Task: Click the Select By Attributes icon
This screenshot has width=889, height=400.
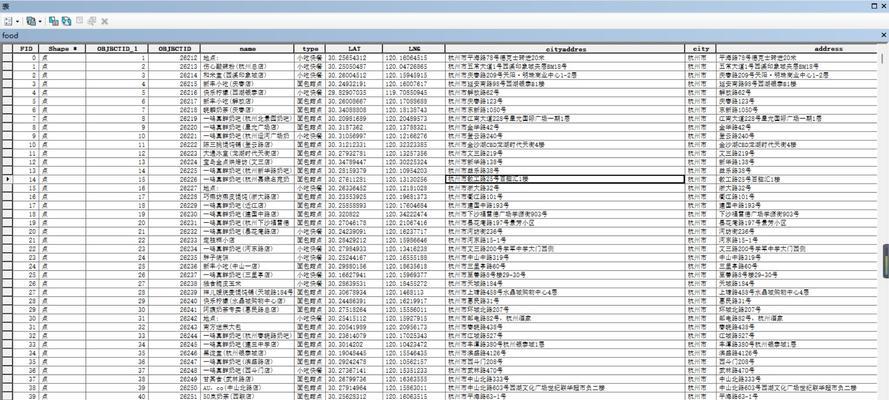Action: point(54,21)
